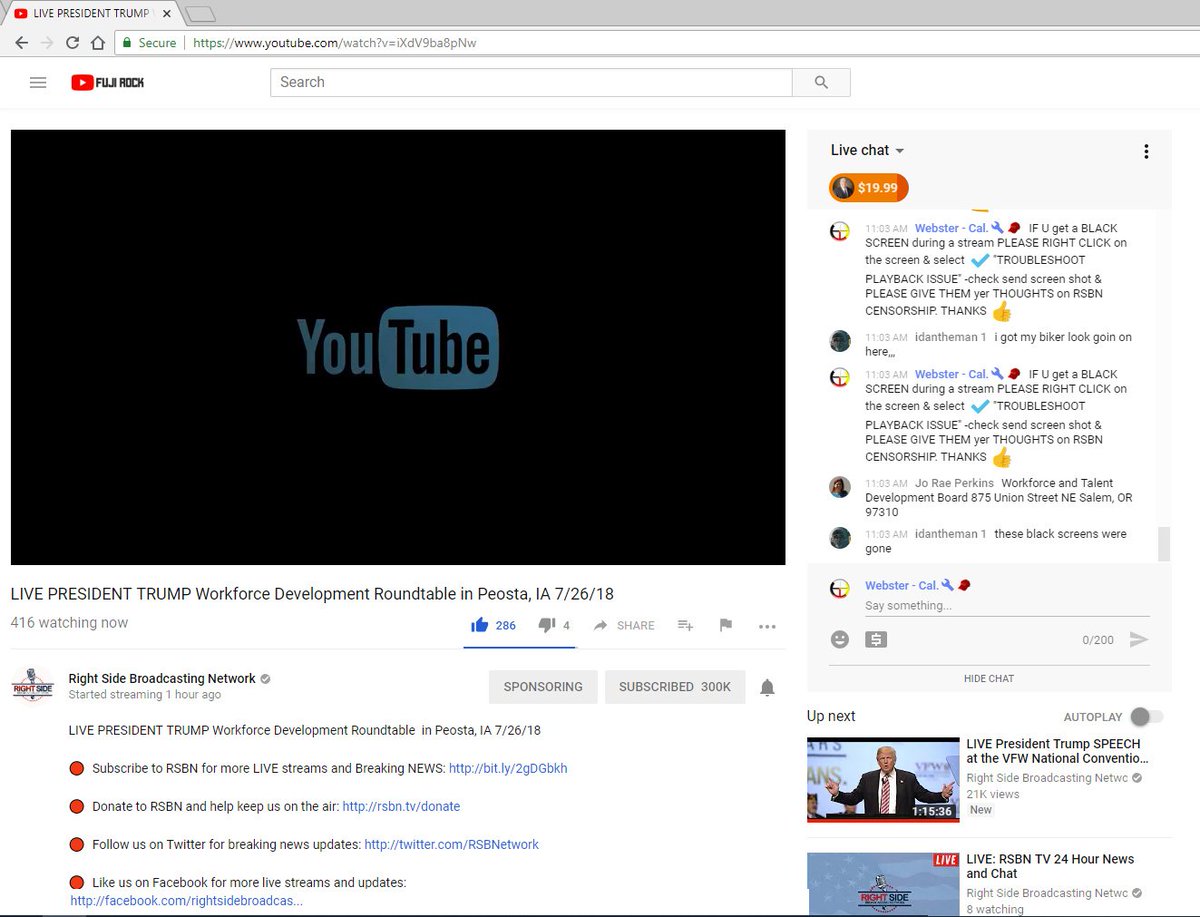
Task: Open Super Chat dollar icon
Action: (x=876, y=639)
